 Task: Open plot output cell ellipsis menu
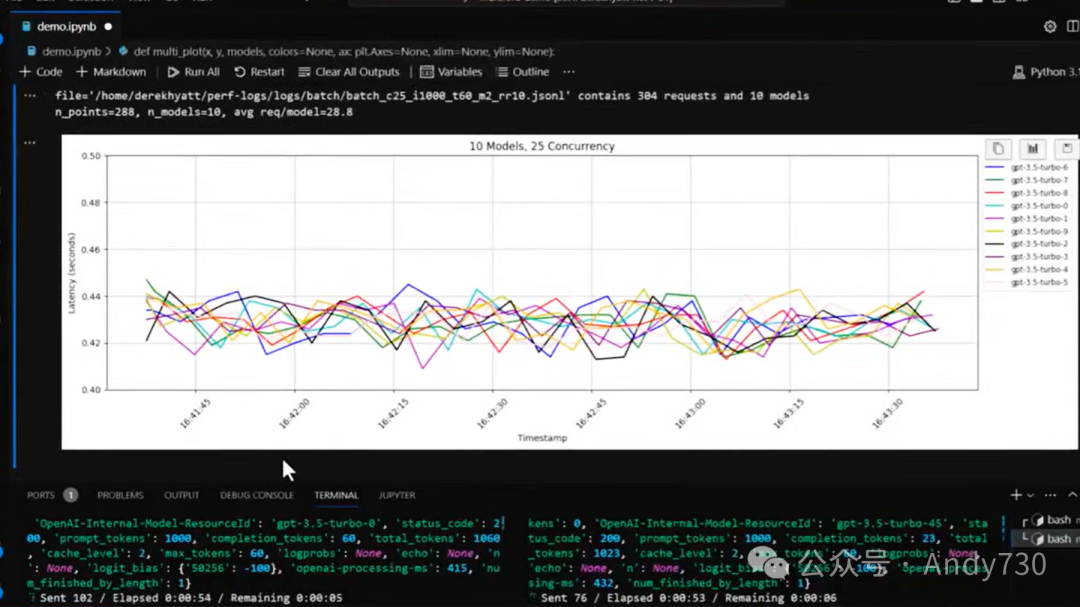coord(30,143)
